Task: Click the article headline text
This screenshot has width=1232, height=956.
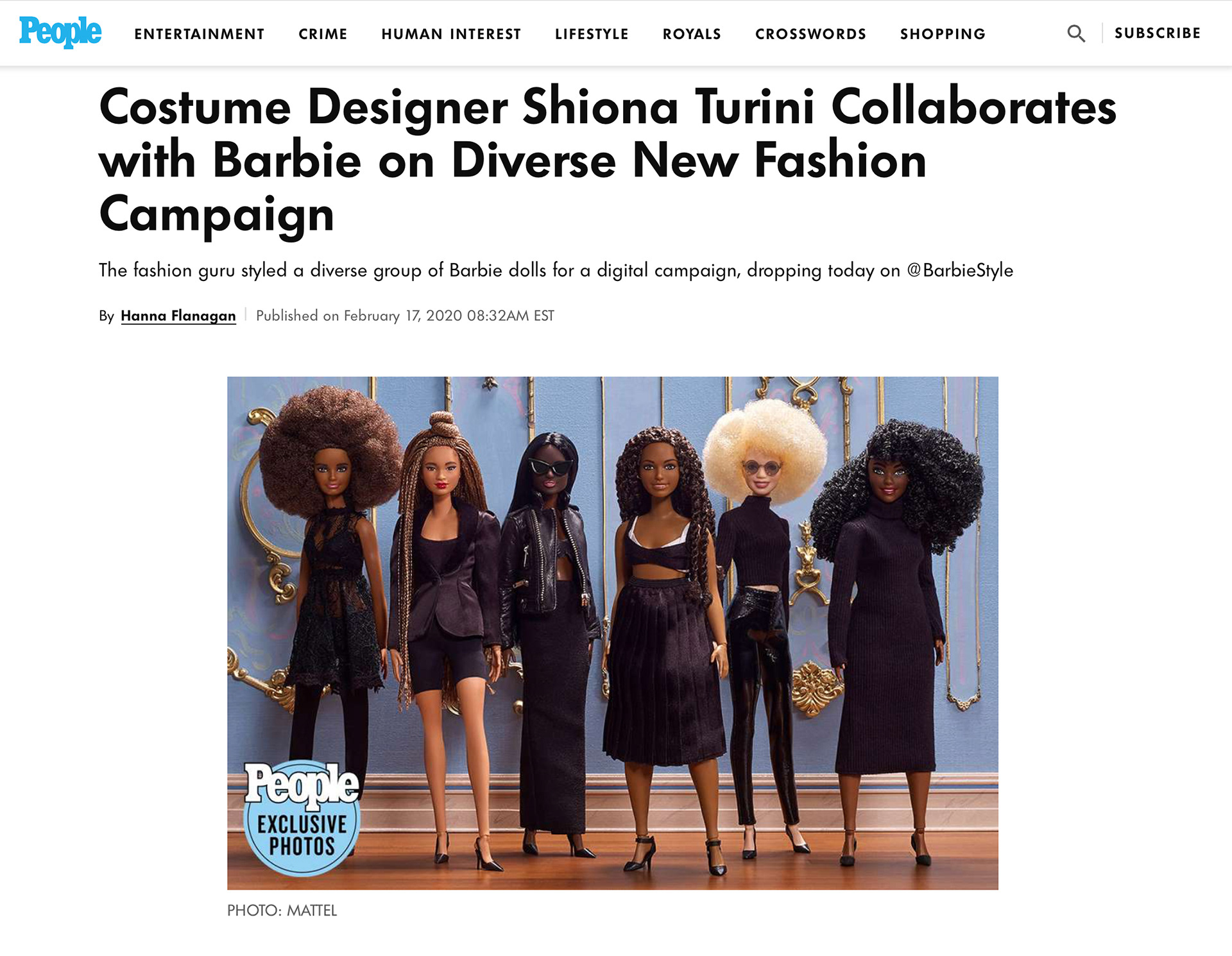Action: 608,160
